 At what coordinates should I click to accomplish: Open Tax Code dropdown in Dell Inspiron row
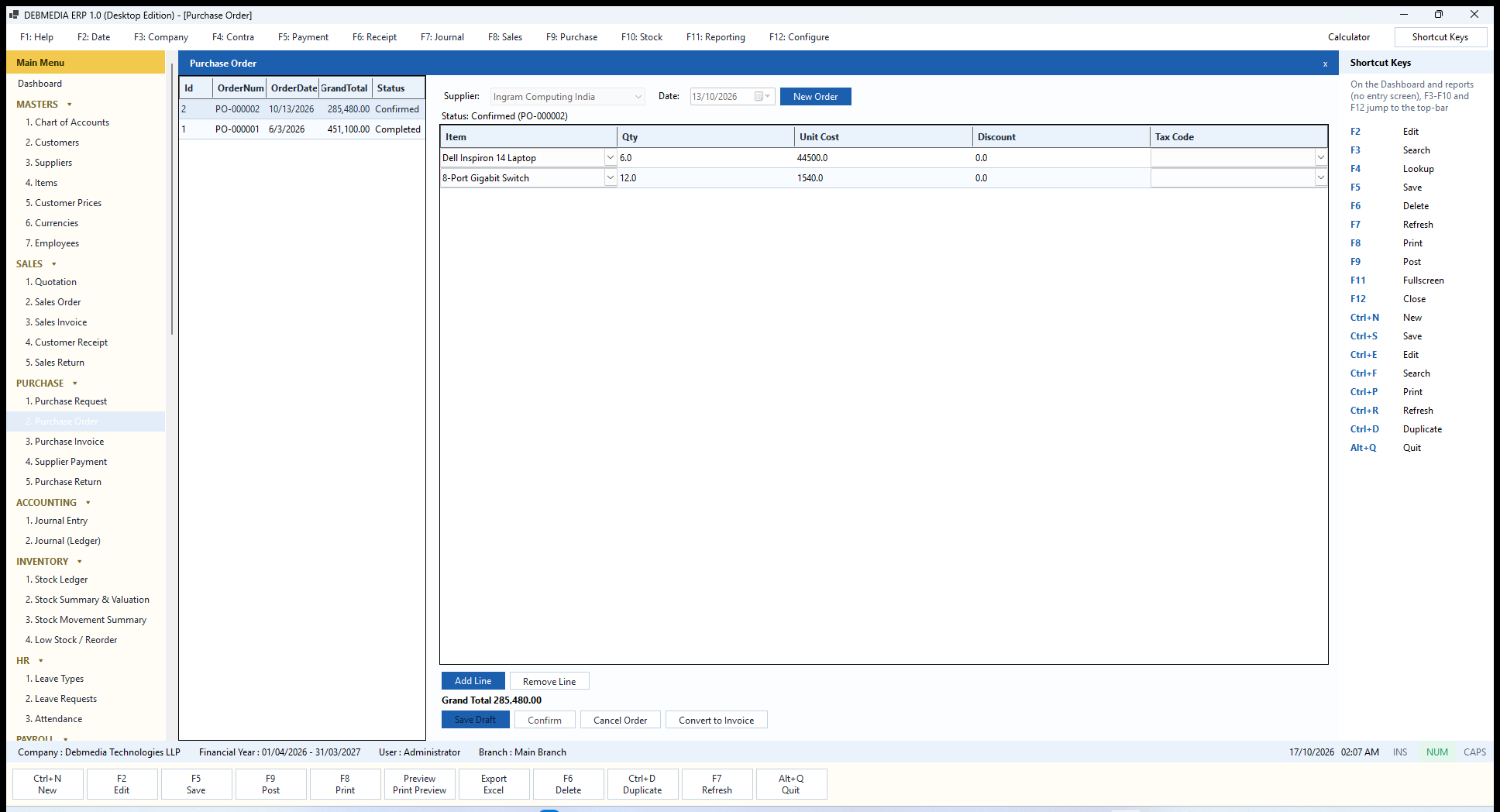point(1320,158)
